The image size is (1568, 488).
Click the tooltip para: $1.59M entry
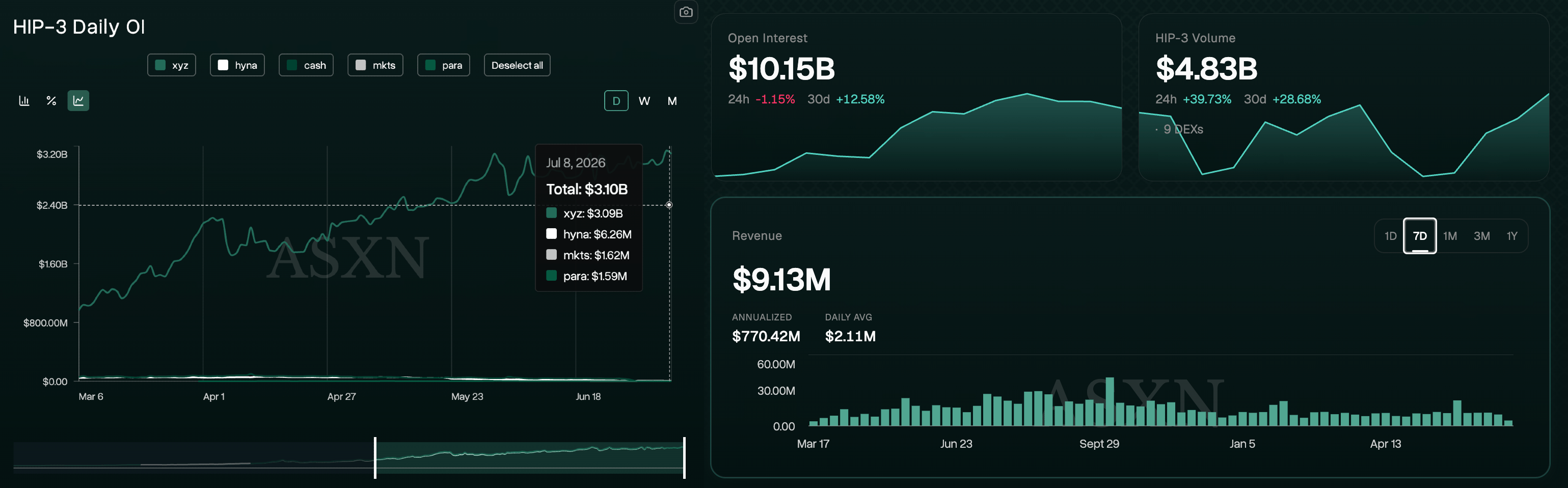pyautogui.click(x=587, y=276)
